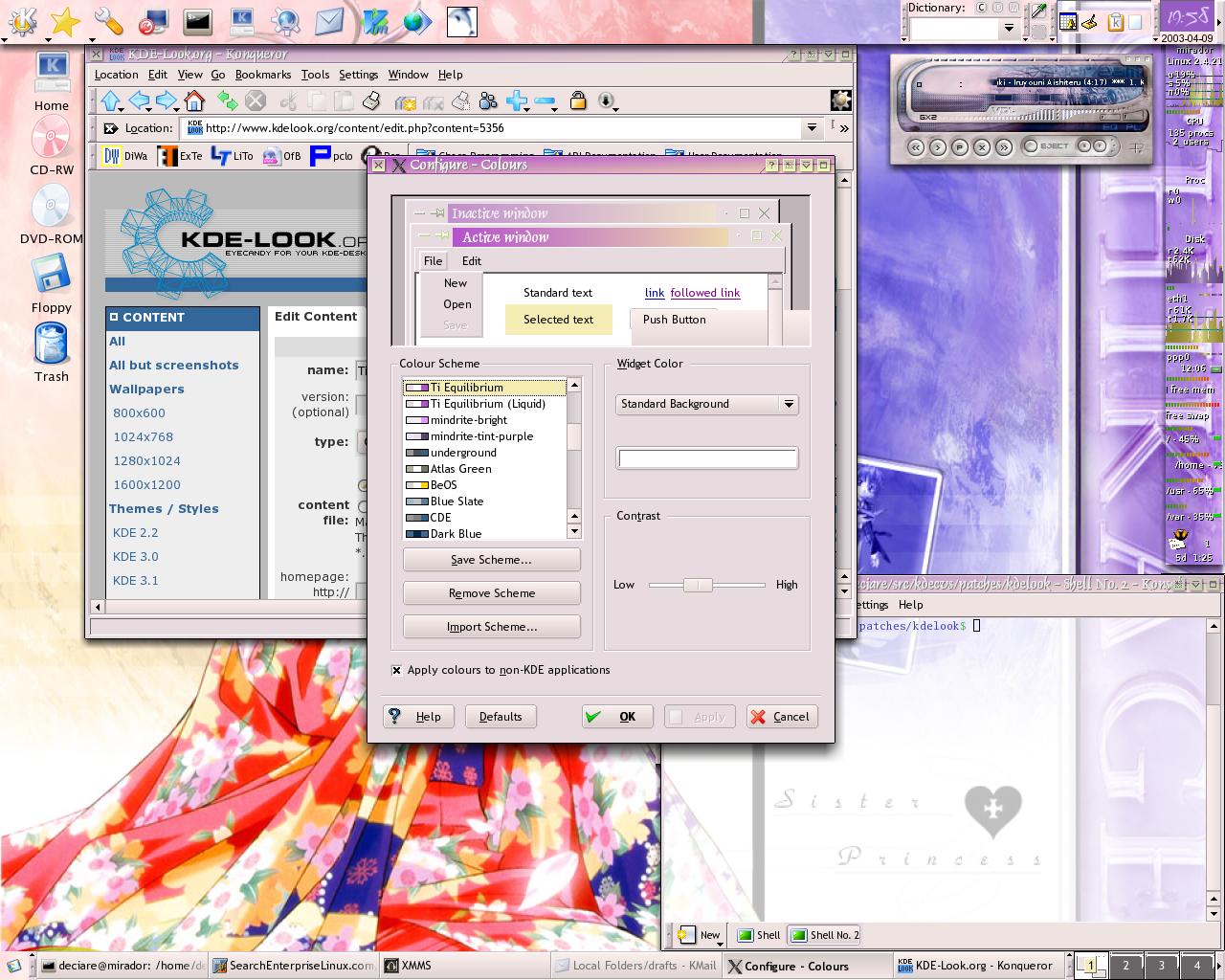Screen dimensions: 1225x980
Task: Click XMMS play button
Action: click(938, 147)
